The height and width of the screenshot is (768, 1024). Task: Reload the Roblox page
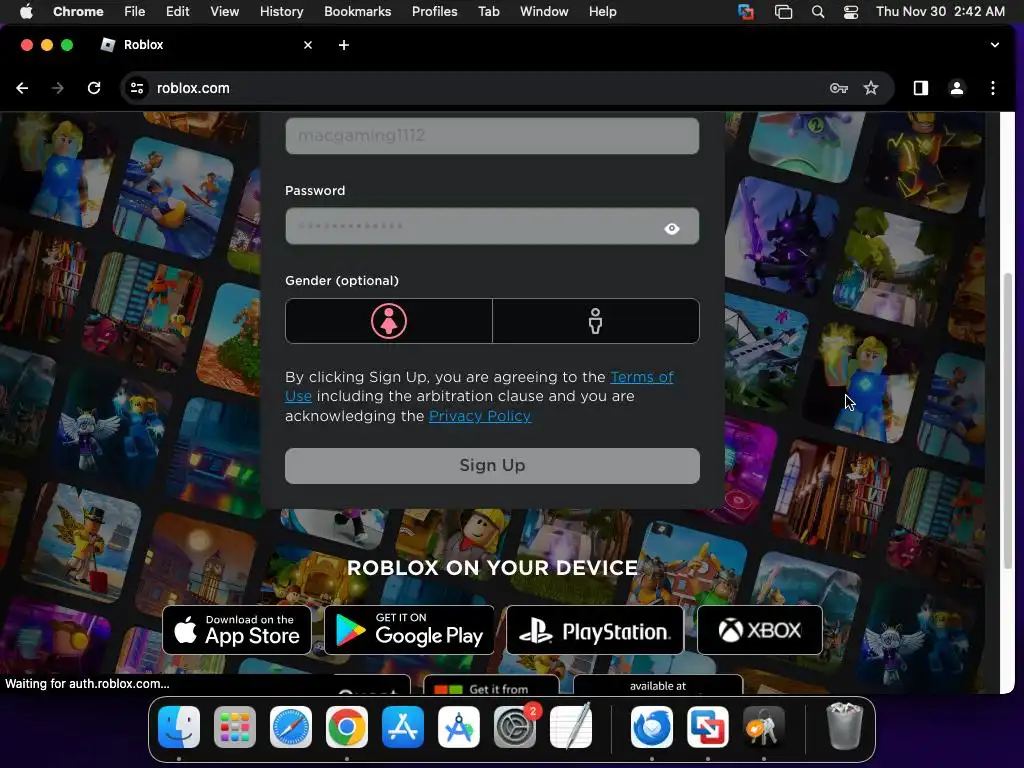point(94,88)
